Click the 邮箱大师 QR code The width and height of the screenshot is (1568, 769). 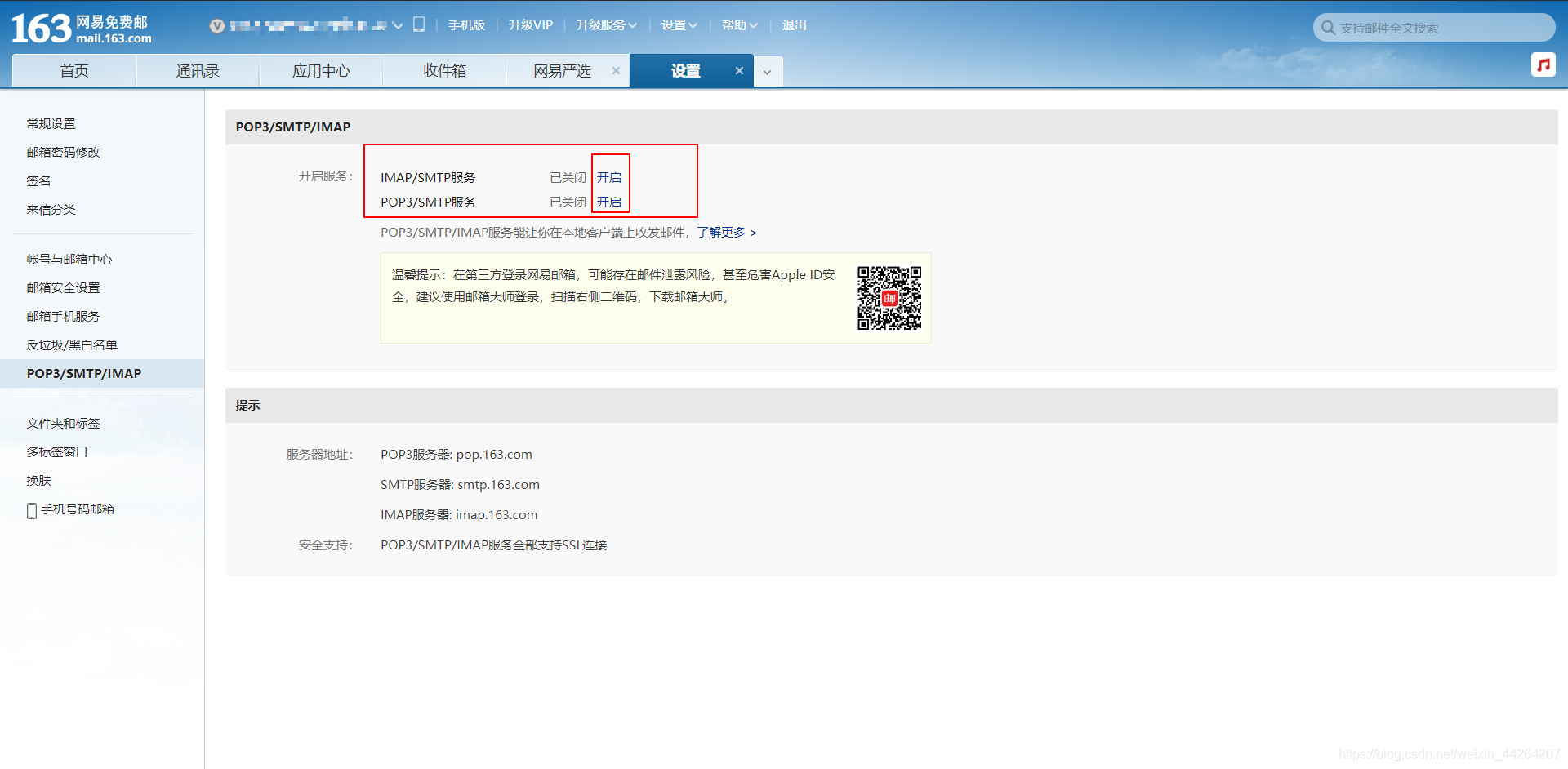point(889,297)
